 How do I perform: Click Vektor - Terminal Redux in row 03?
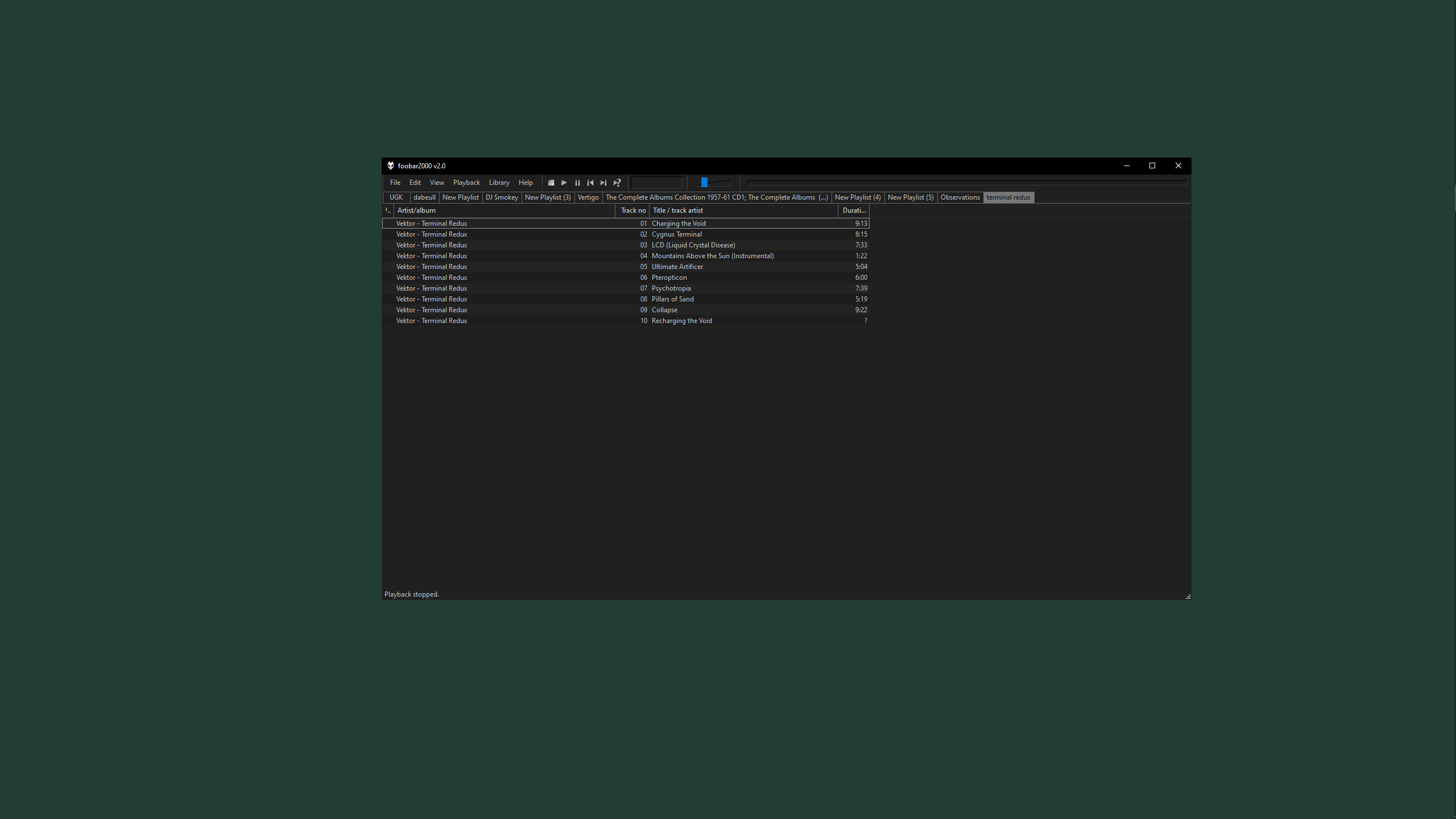432,245
